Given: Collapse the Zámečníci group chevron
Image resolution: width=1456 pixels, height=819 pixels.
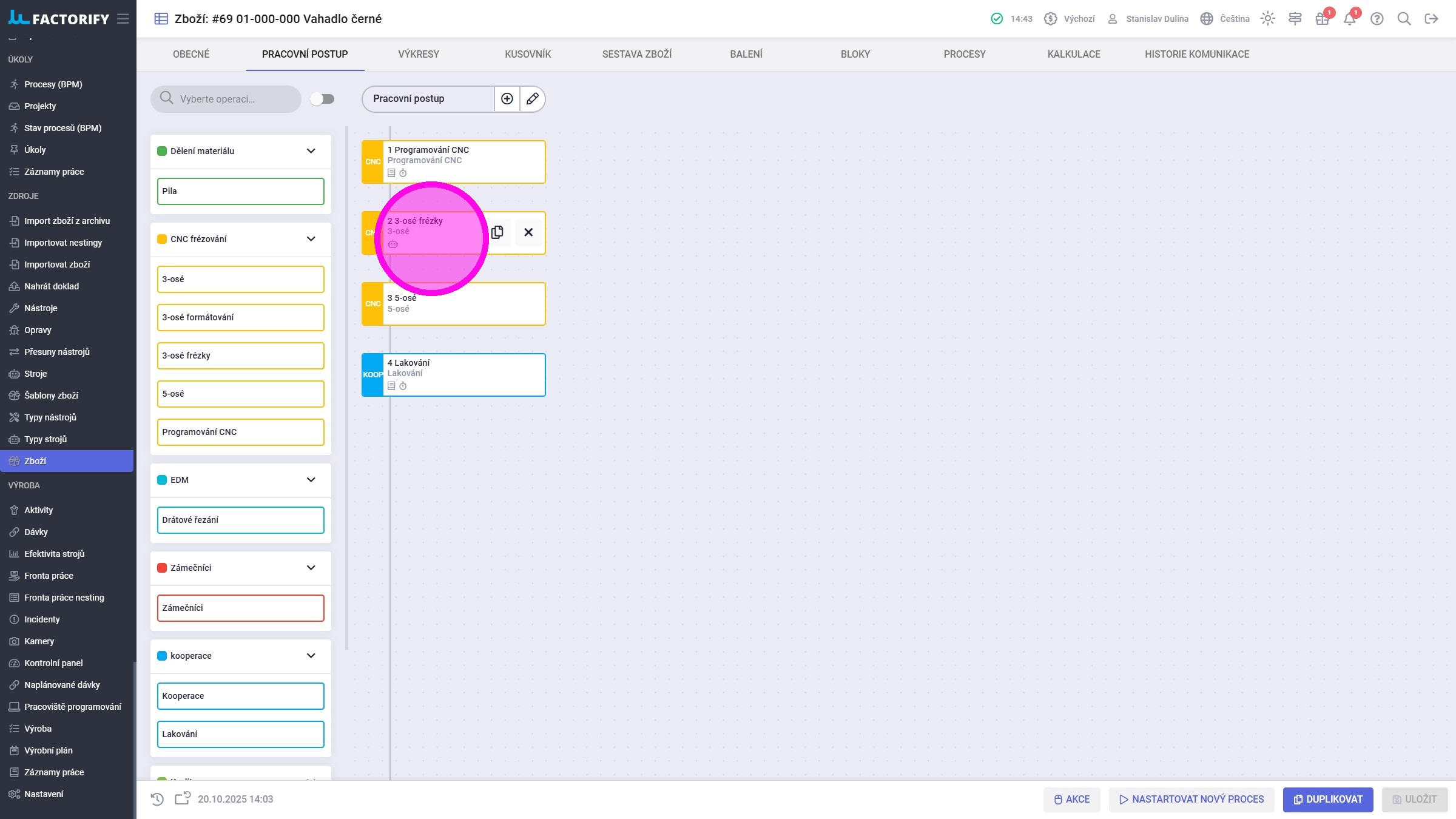Looking at the screenshot, I should coord(311,568).
